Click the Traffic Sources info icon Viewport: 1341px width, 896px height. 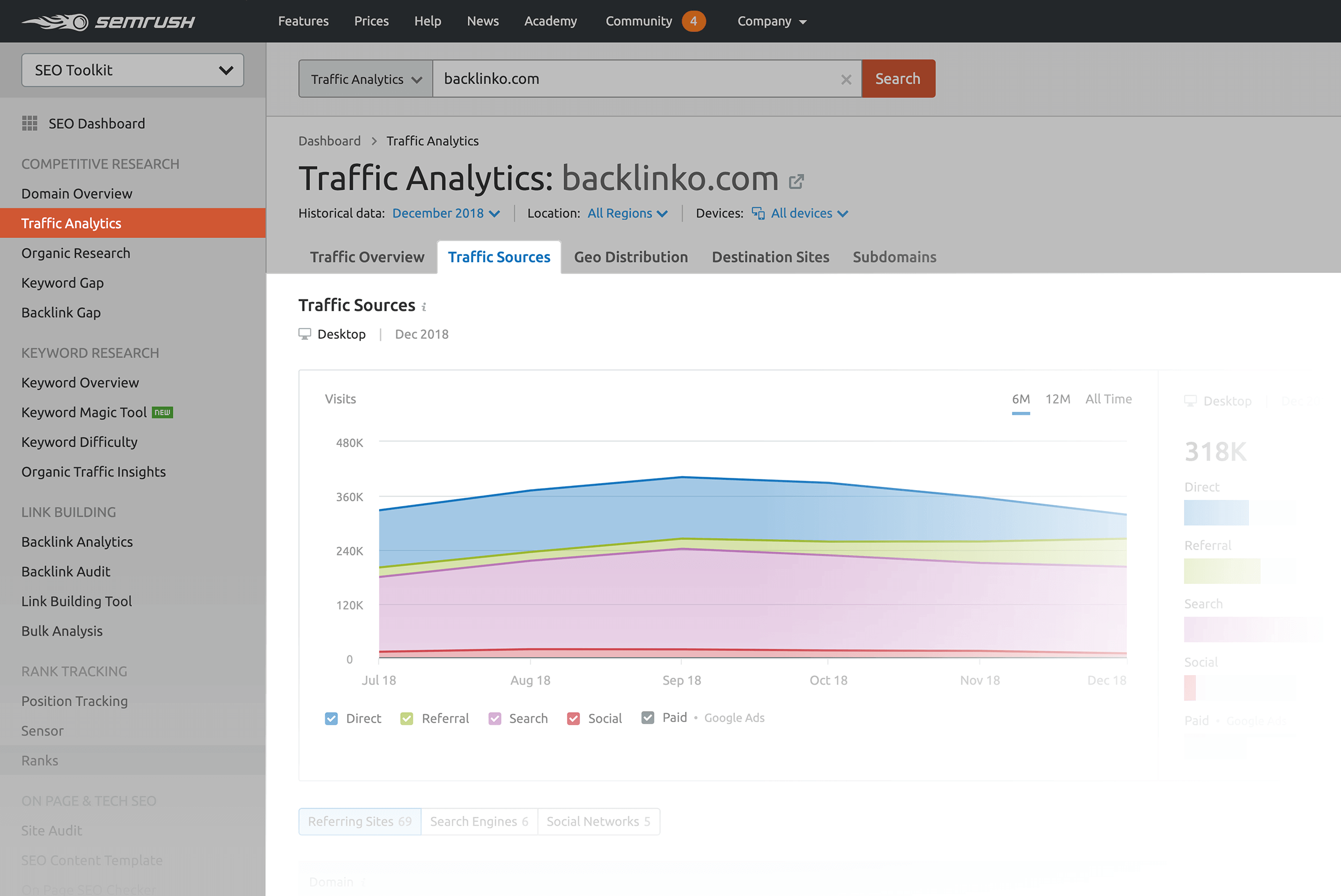(x=424, y=307)
